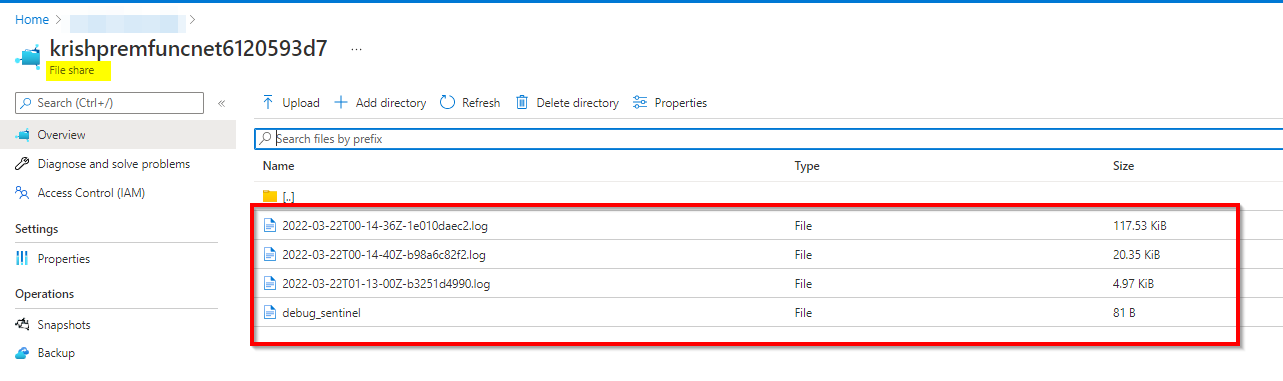Image resolution: width=1283 pixels, height=381 pixels.
Task: Select the 20.35 KiB size cell
Action: (x=1136, y=255)
